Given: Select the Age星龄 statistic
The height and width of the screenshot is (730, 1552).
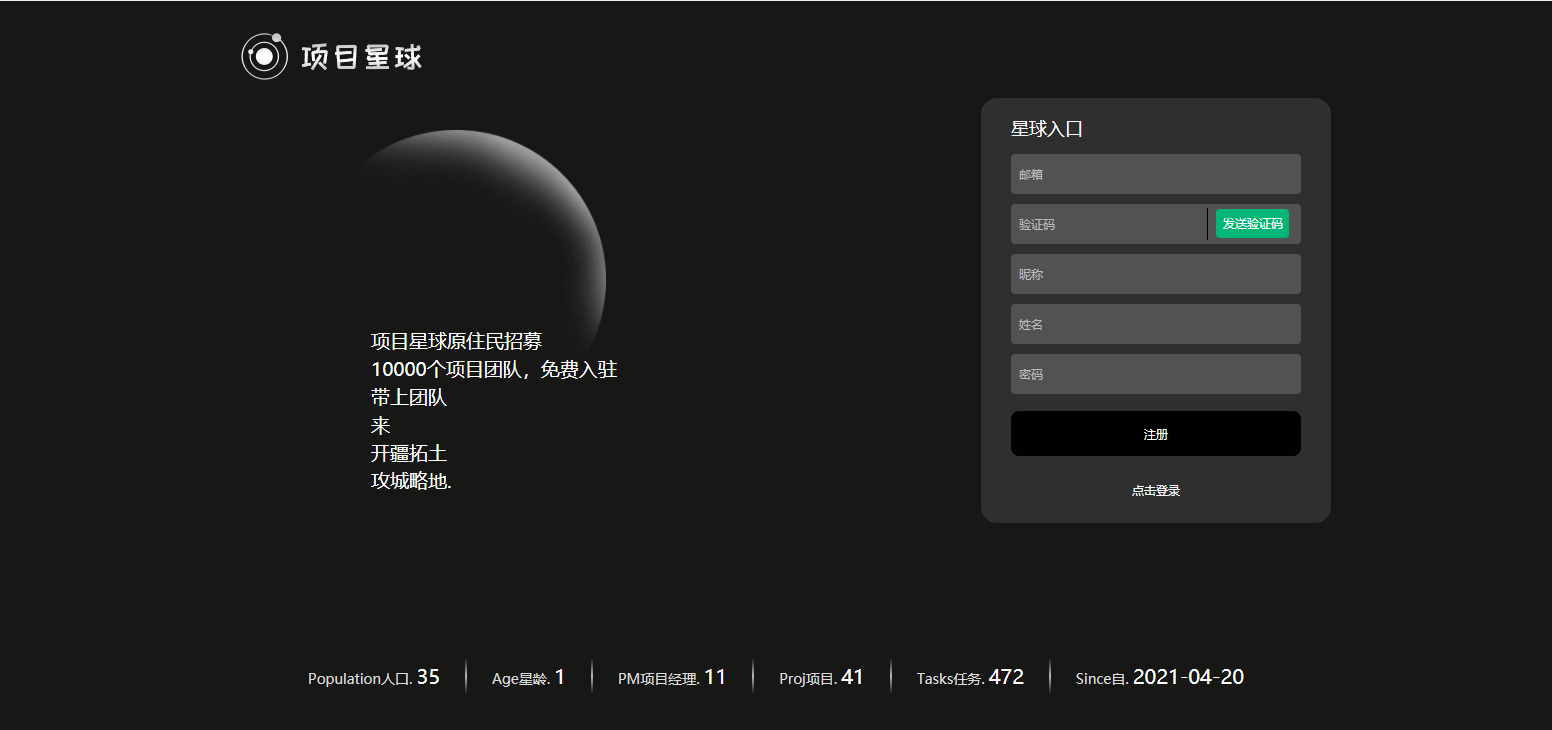Looking at the screenshot, I should pos(528,678).
